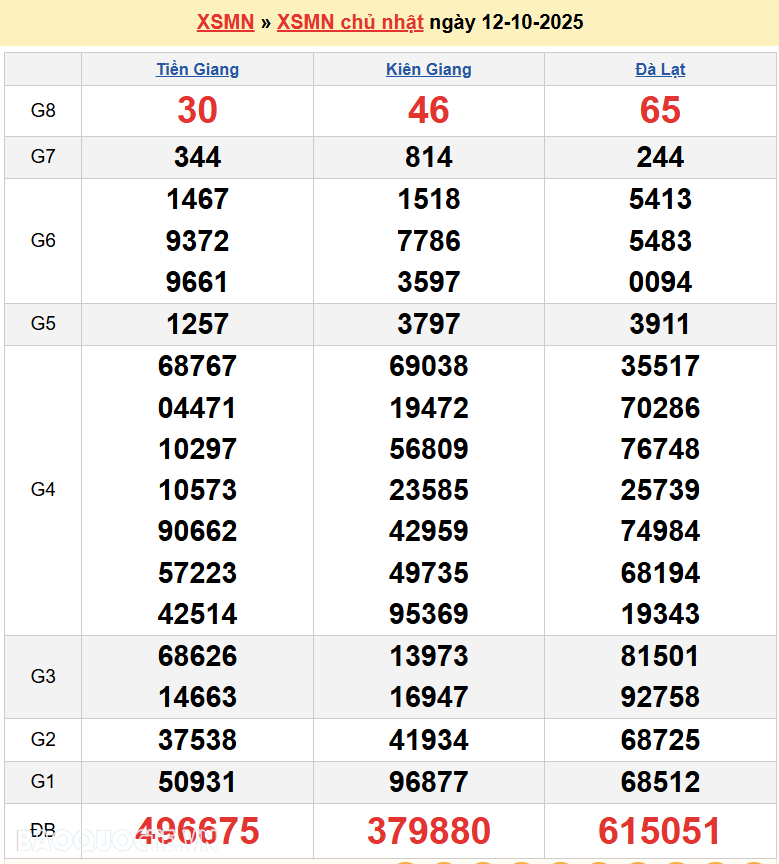
Task: Click Đà Lạt G8 result 65
Action: (x=660, y=111)
